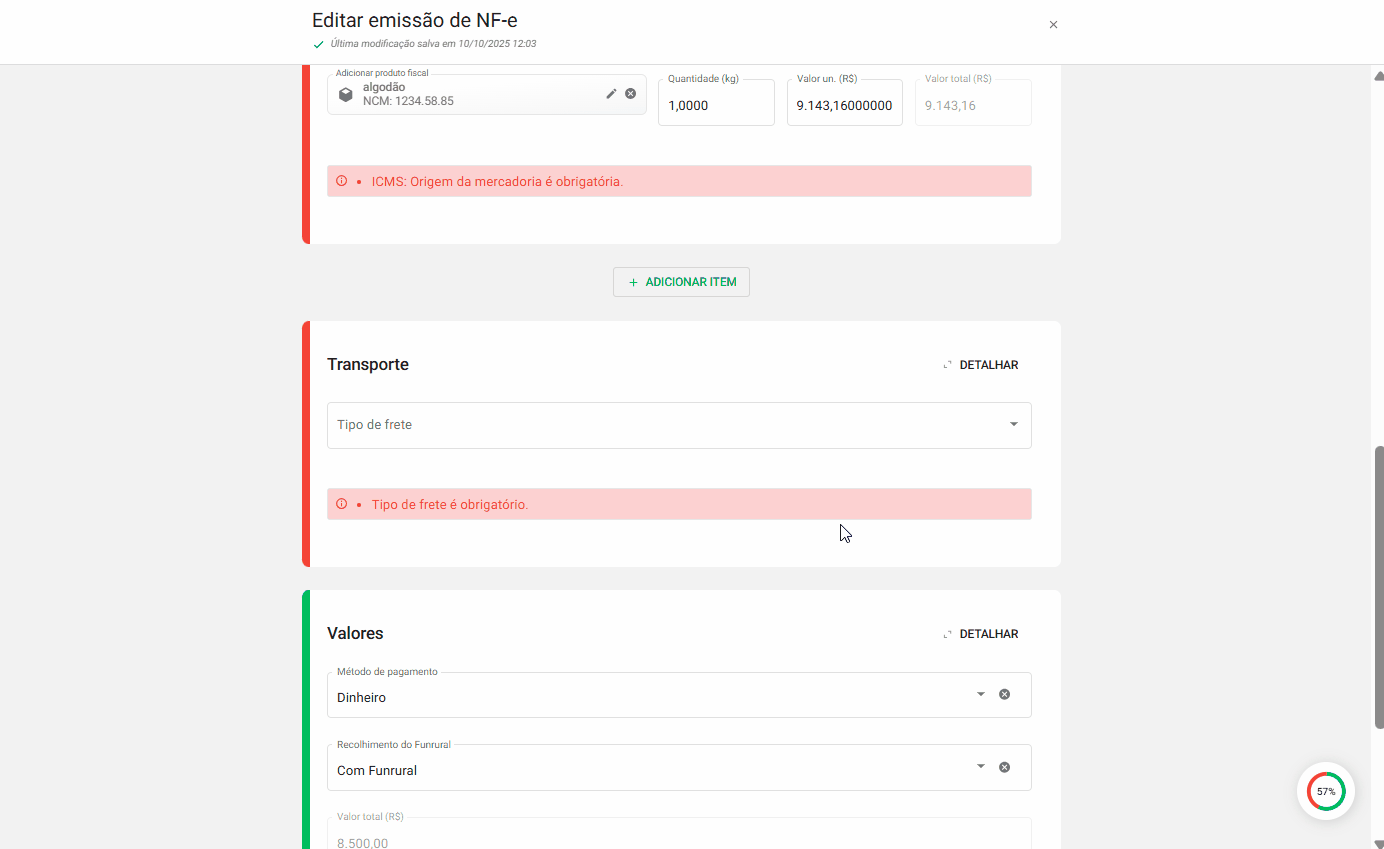The width and height of the screenshot is (1384, 849).
Task: Remove the algodão product via the X icon
Action: [x=630, y=93]
